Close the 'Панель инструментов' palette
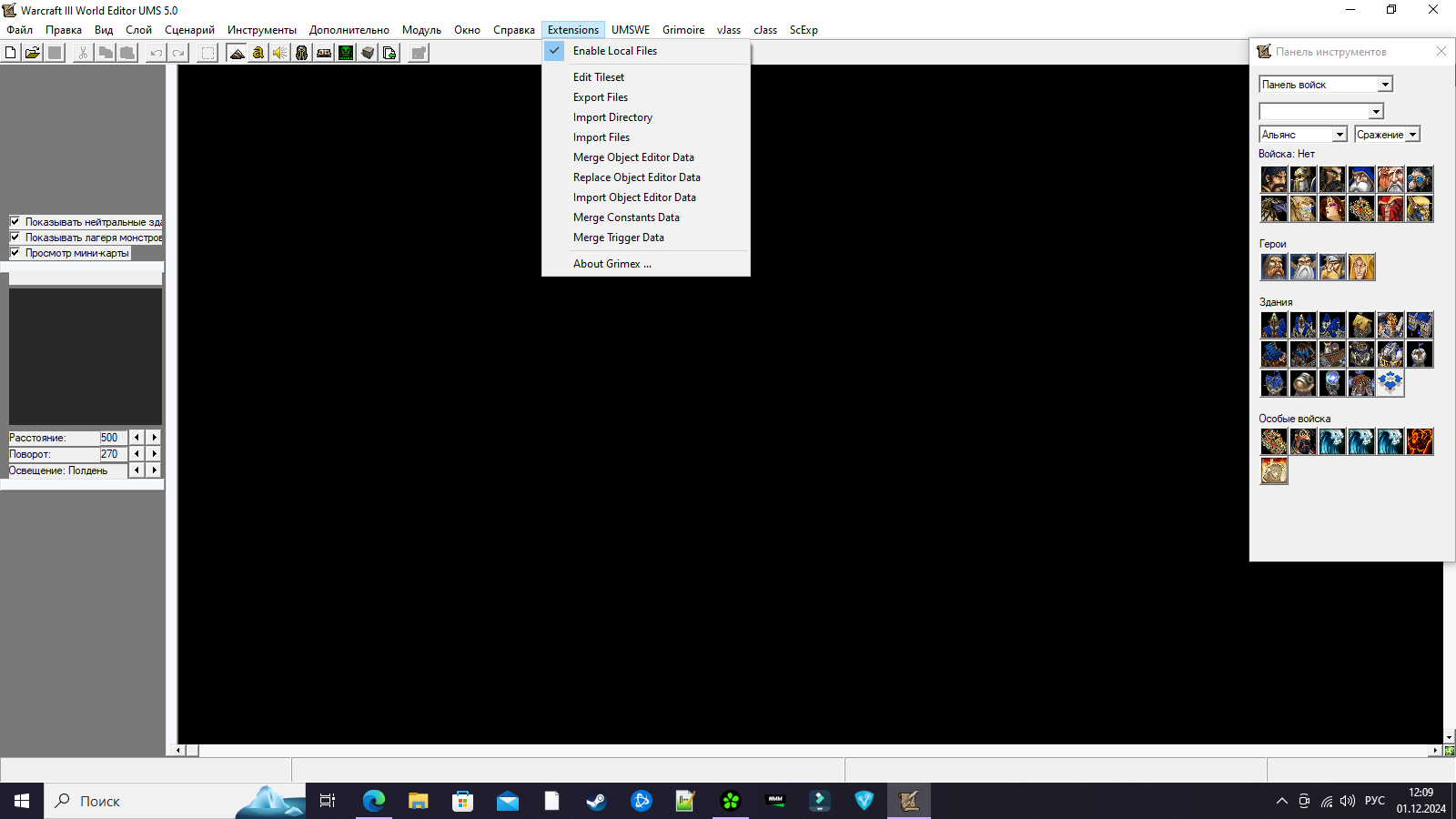The image size is (1456, 819). point(1441,51)
